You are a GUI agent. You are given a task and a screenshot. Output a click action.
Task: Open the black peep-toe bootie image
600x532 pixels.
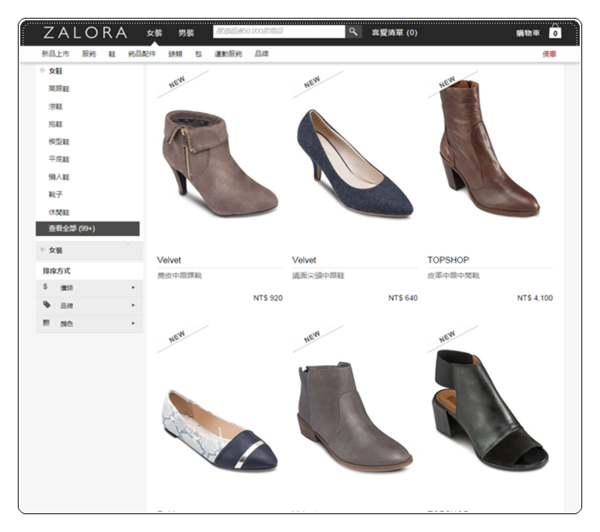click(491, 411)
